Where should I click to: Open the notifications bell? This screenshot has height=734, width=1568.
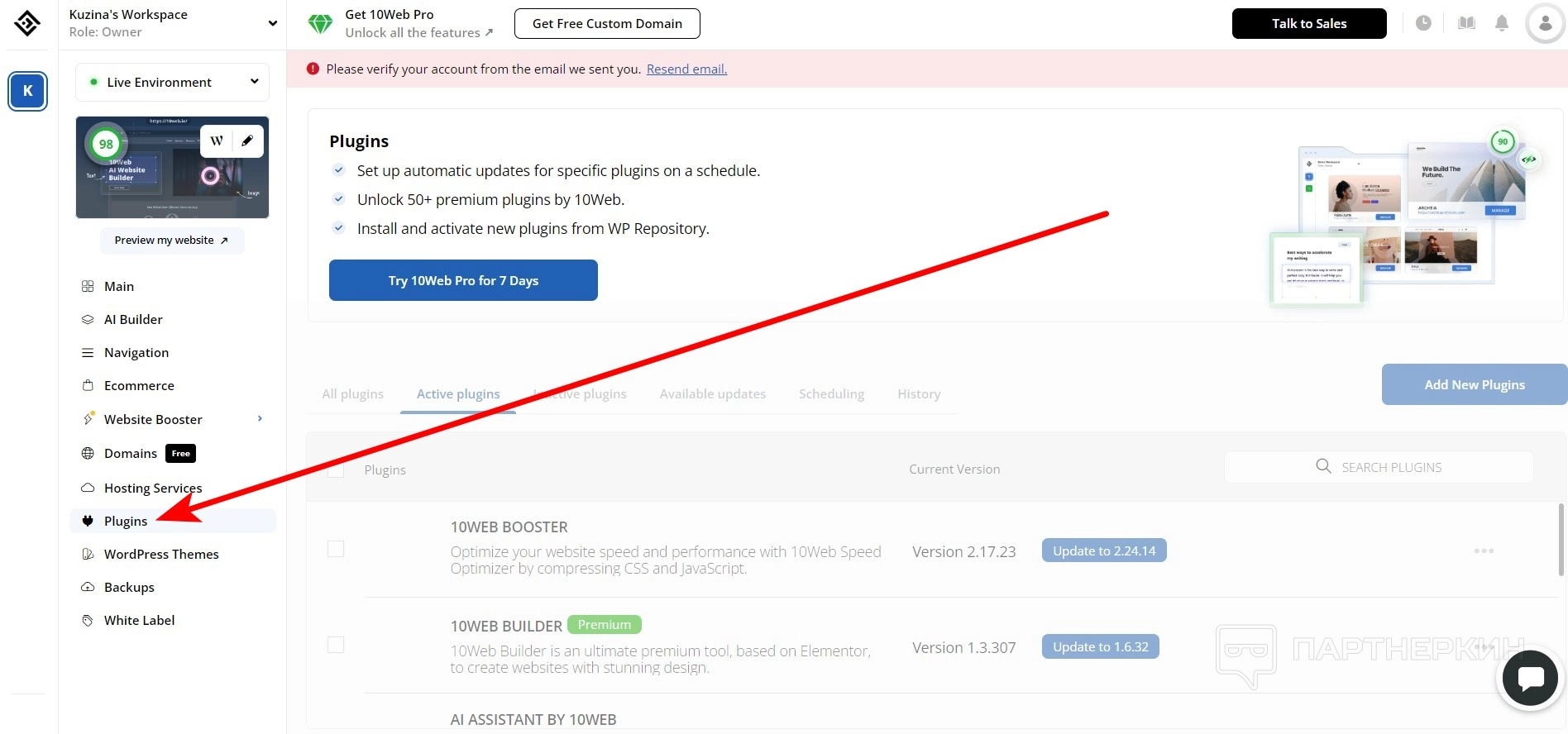tap(1502, 23)
